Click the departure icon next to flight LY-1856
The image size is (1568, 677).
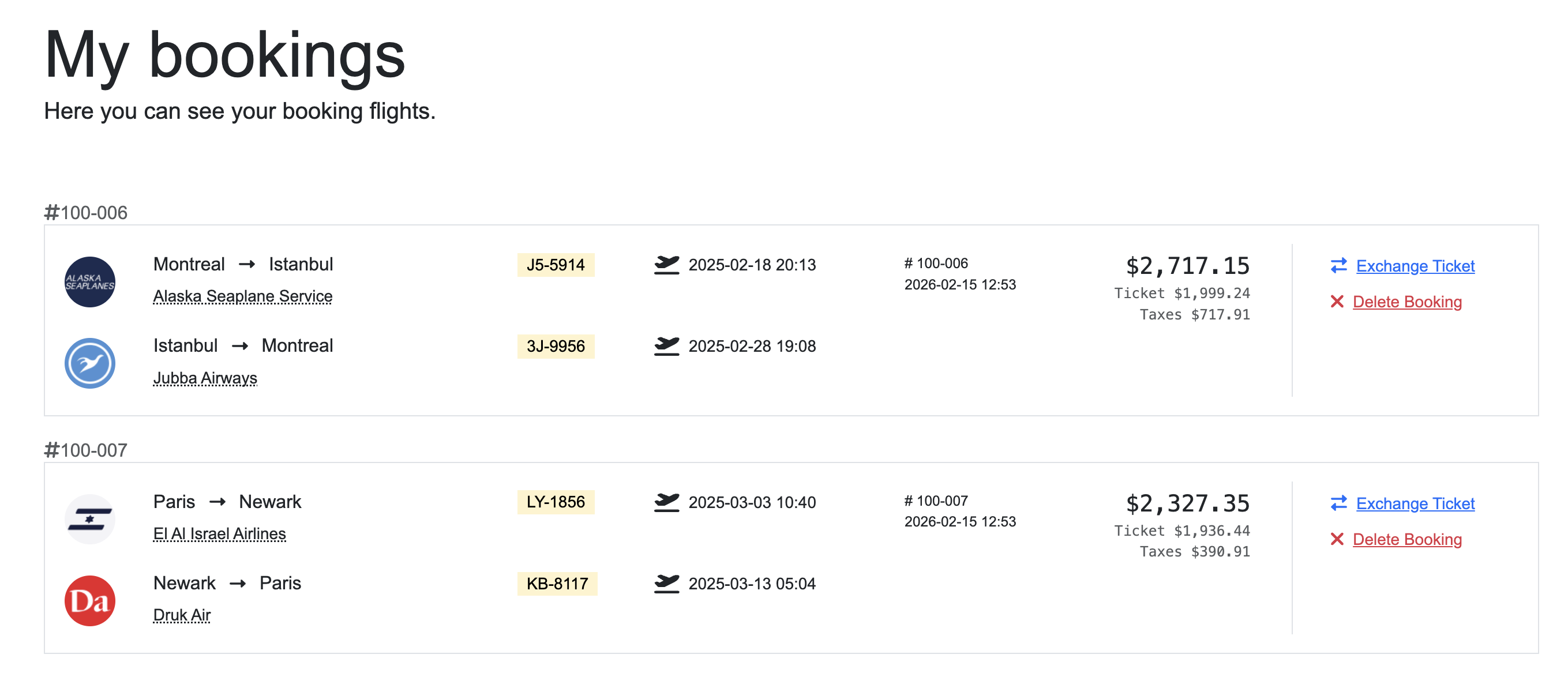pyautogui.click(x=667, y=502)
